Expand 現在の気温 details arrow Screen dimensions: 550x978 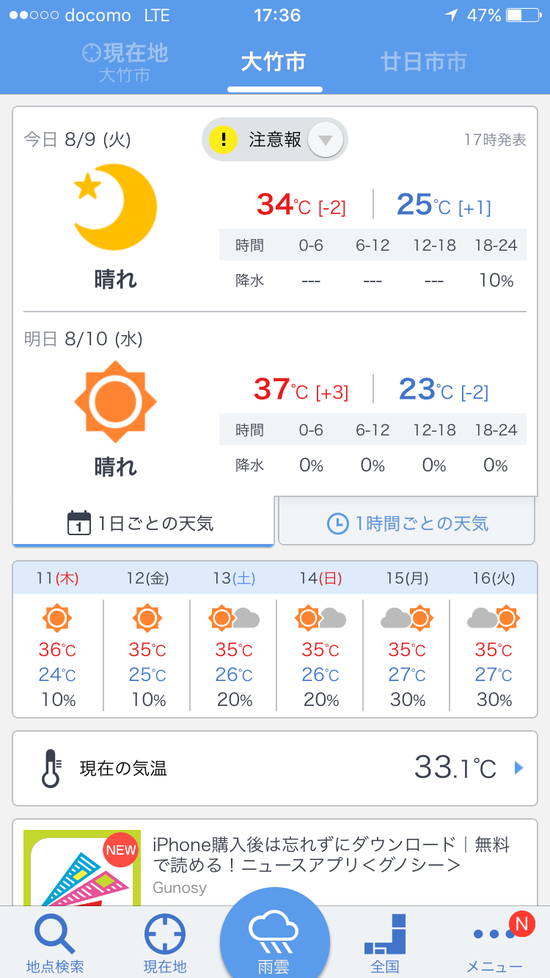[x=519, y=768]
